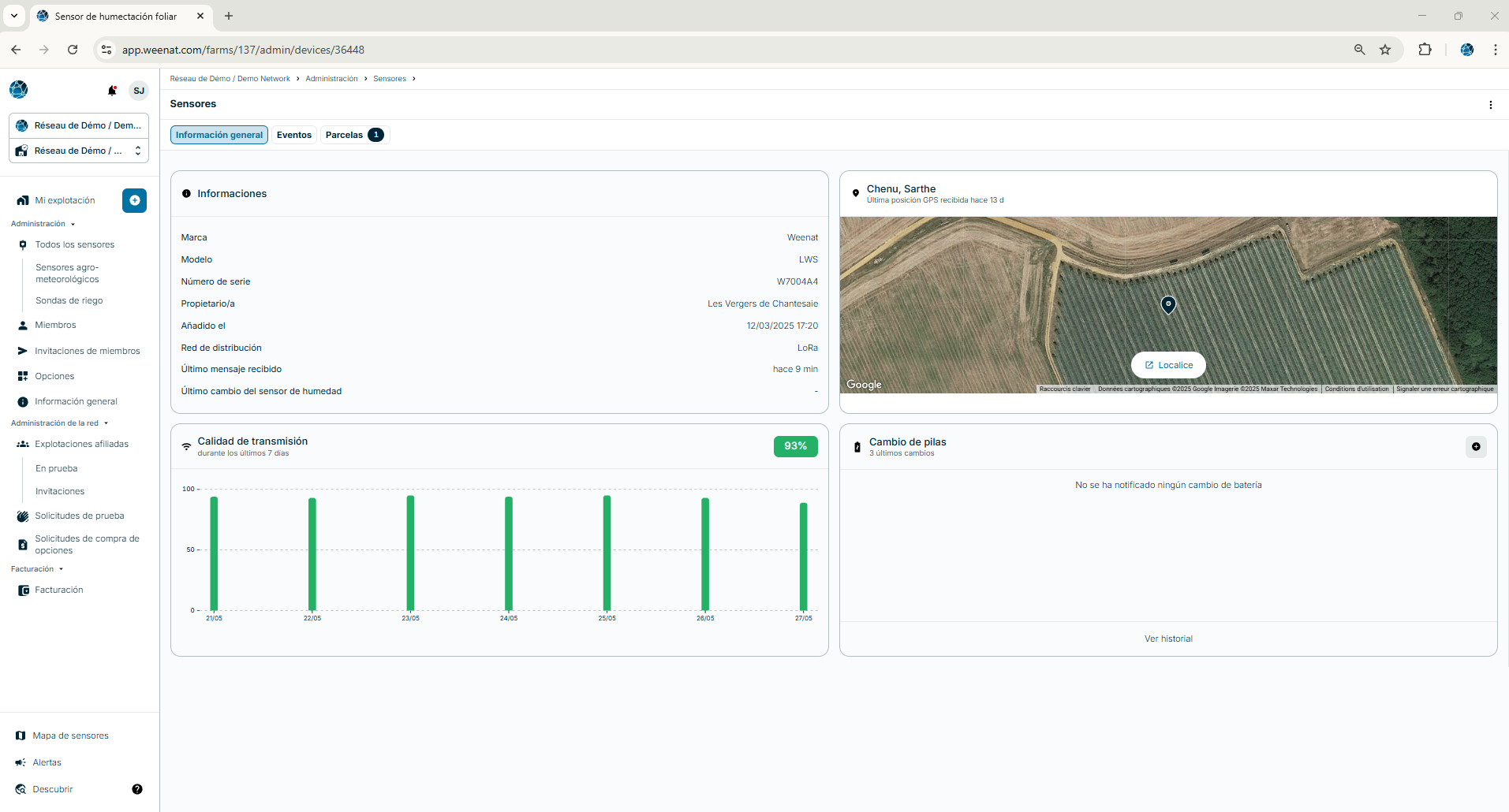This screenshot has height=812, width=1509.
Task: Click the Weenat logo in sidebar
Action: [x=19, y=90]
